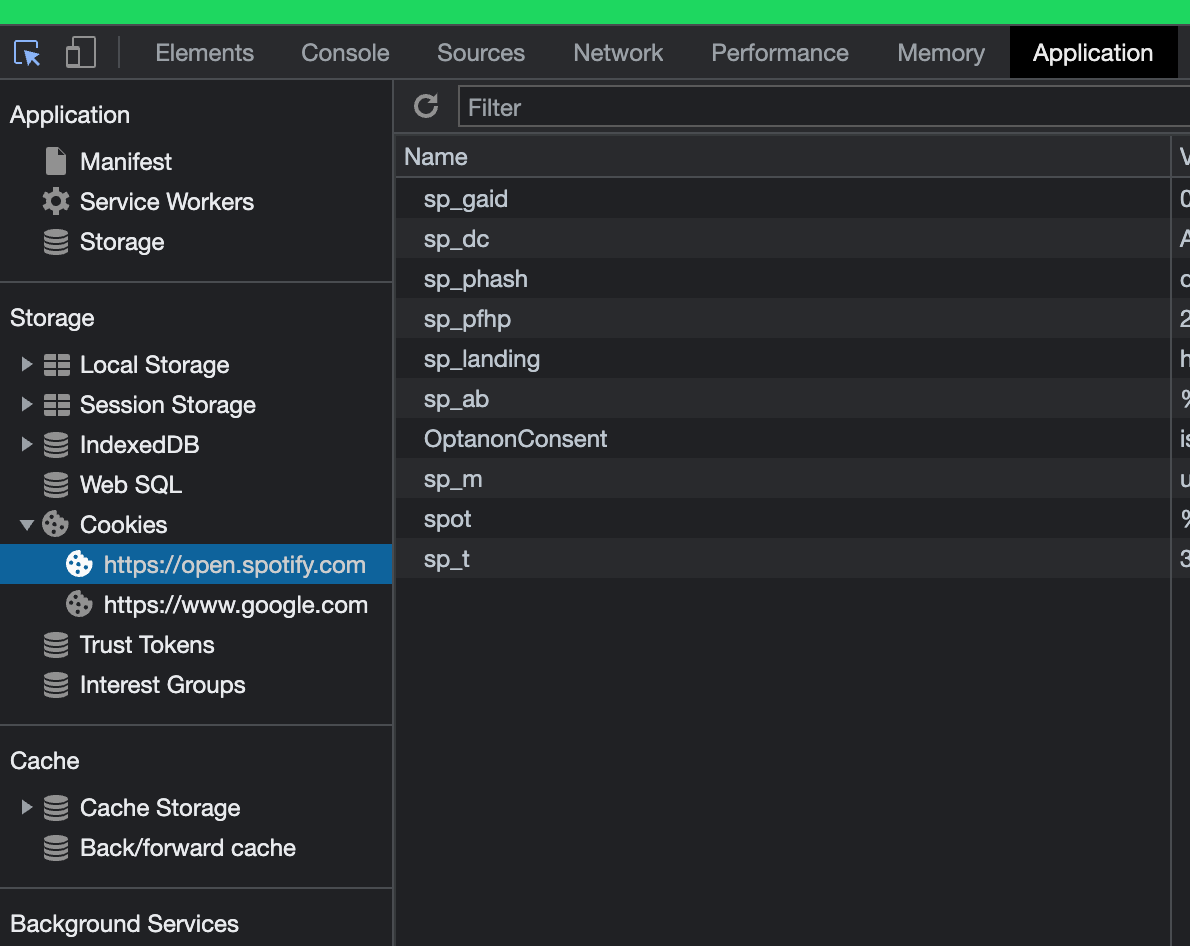This screenshot has height=946, width=1190.
Task: Click the Back/forward cache entry
Action: click(187, 847)
